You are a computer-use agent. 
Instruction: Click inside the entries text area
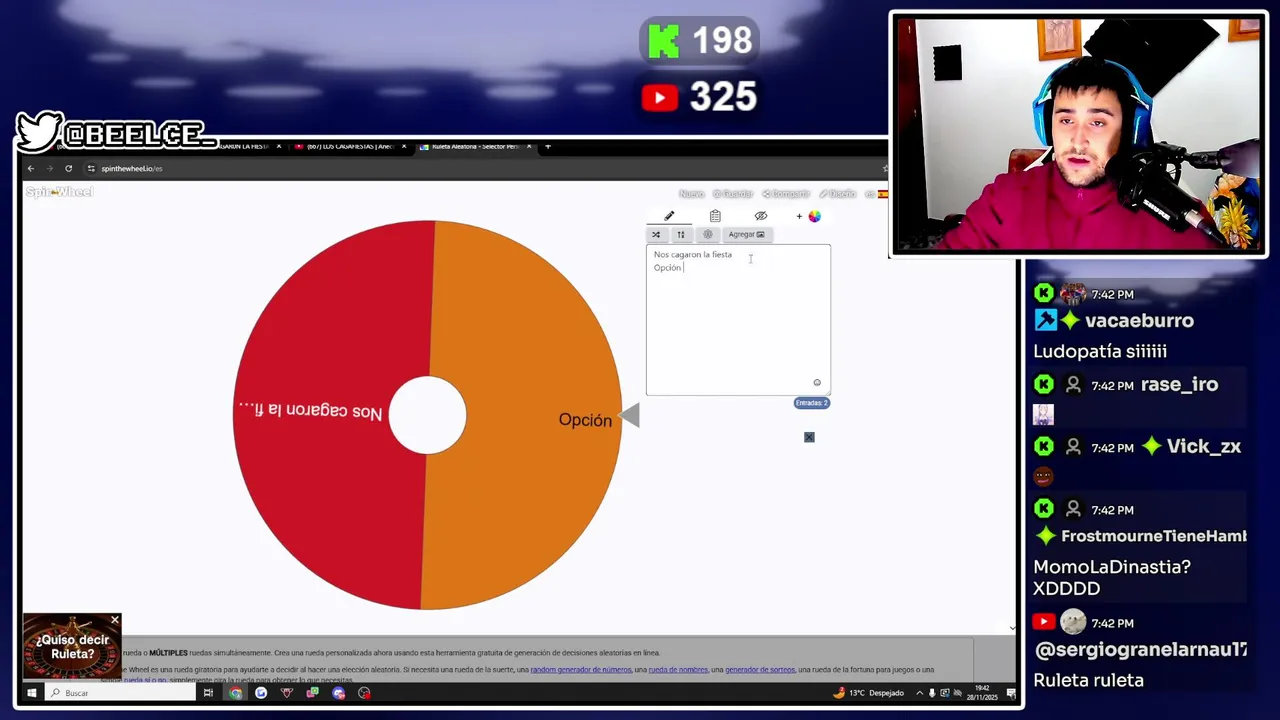point(738,320)
